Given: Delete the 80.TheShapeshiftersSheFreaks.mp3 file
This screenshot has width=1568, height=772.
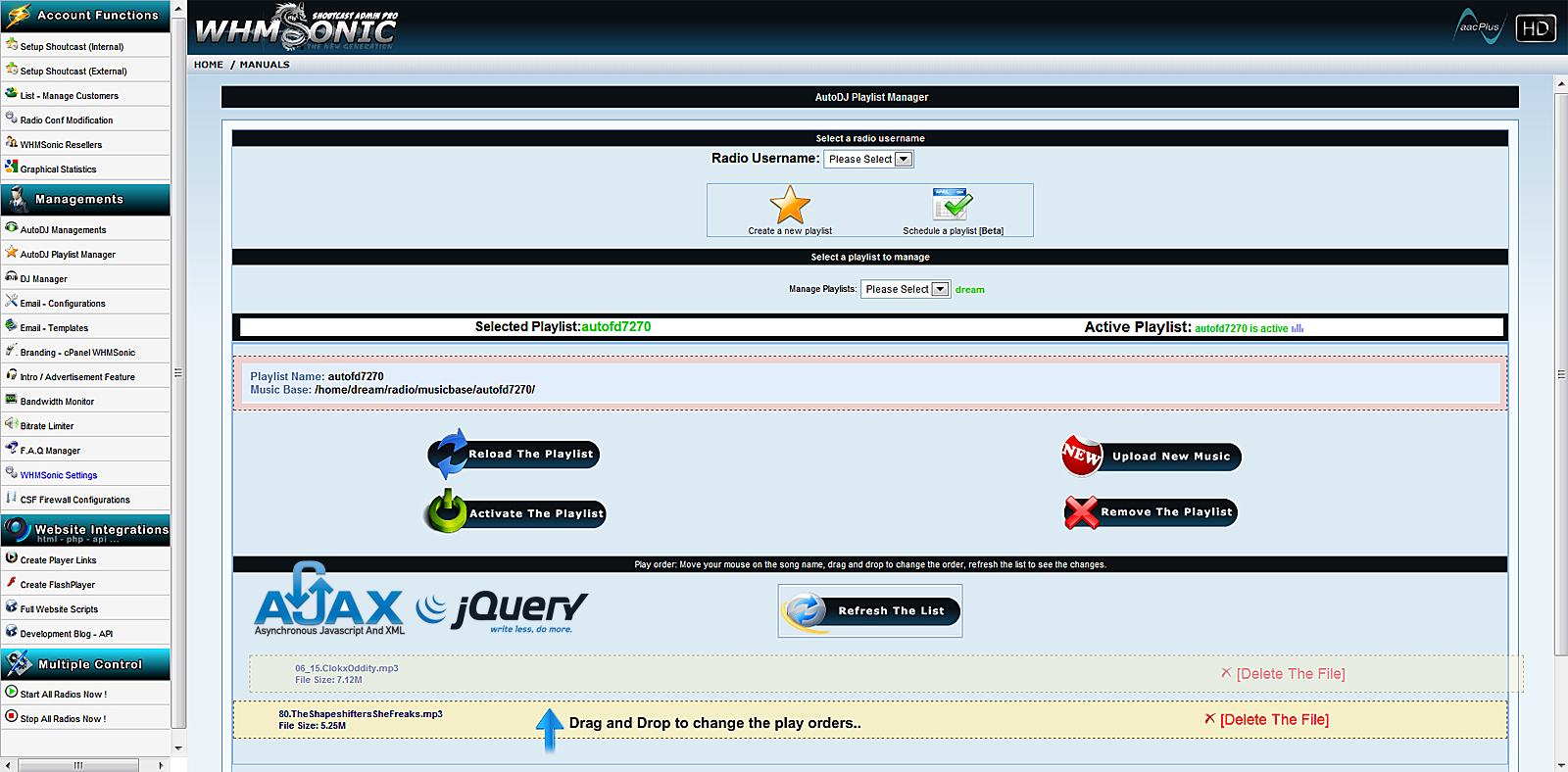Looking at the screenshot, I should click(x=1266, y=720).
